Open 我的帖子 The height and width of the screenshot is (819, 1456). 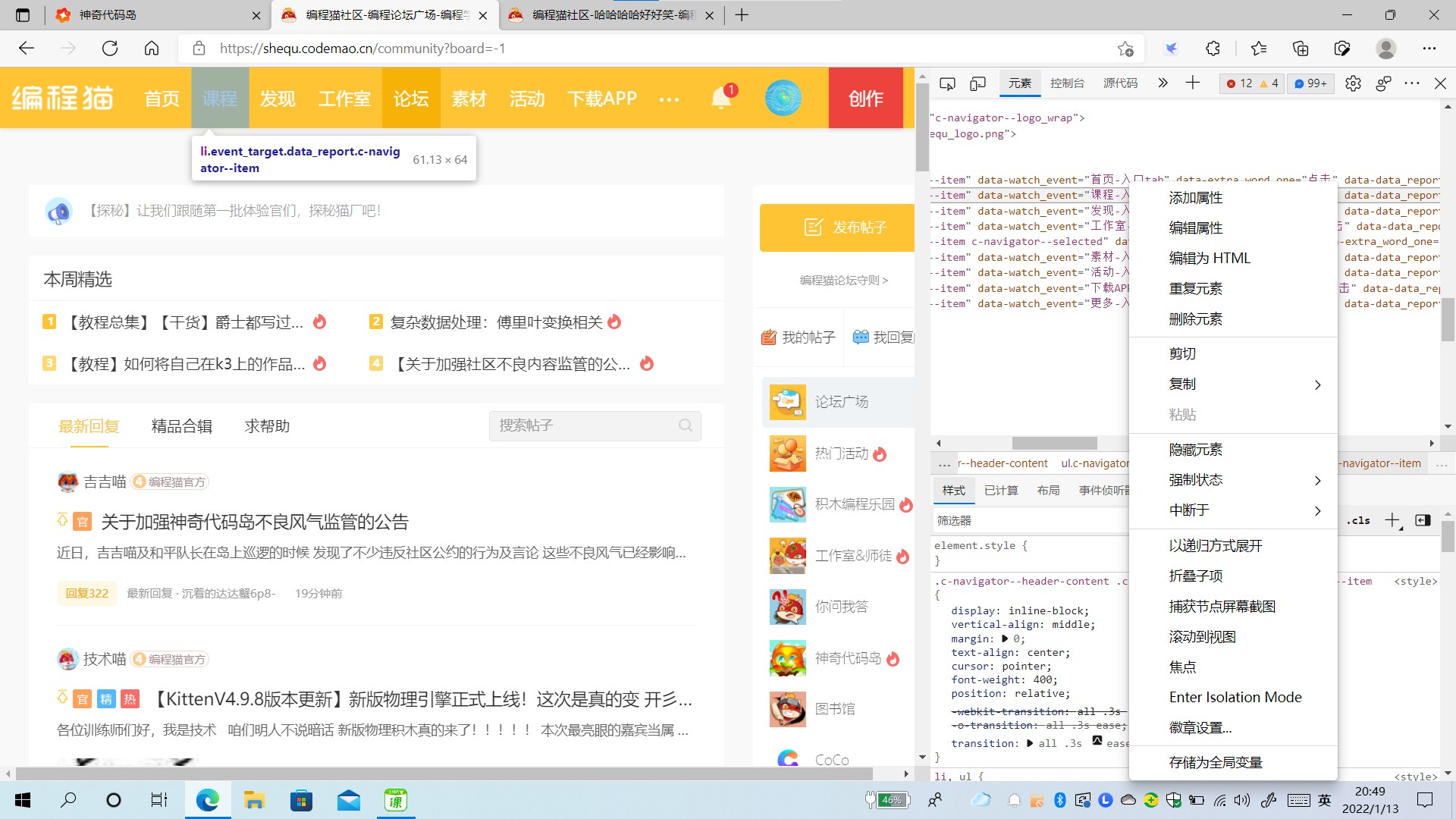click(799, 337)
